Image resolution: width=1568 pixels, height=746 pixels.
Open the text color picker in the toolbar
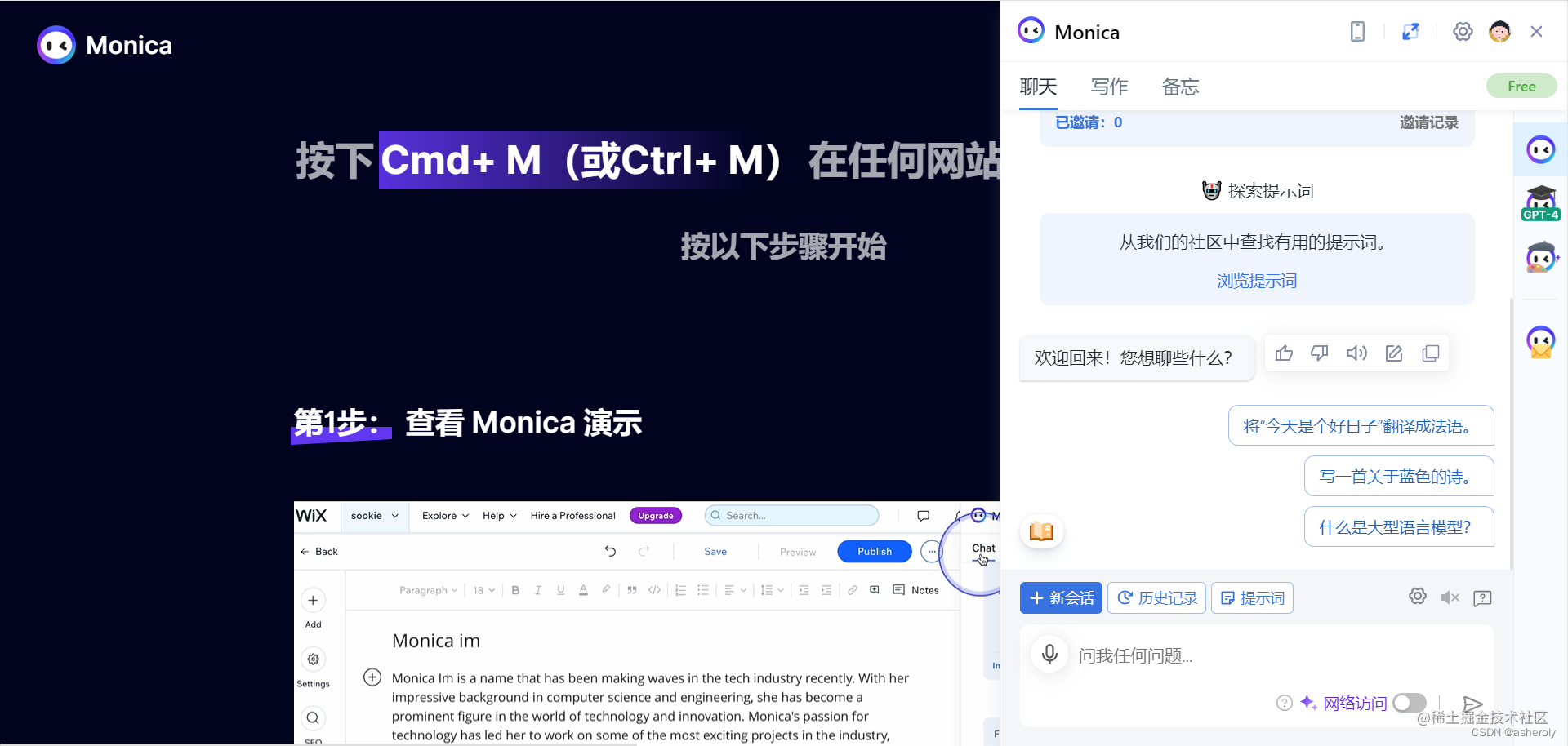click(583, 589)
